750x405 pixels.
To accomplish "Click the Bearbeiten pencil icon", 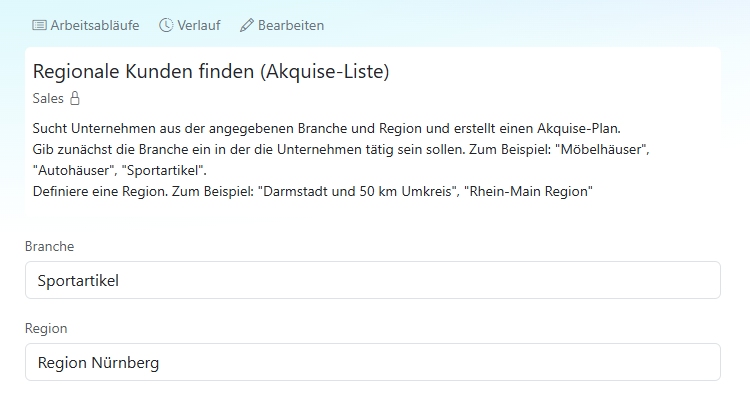I will [x=247, y=25].
